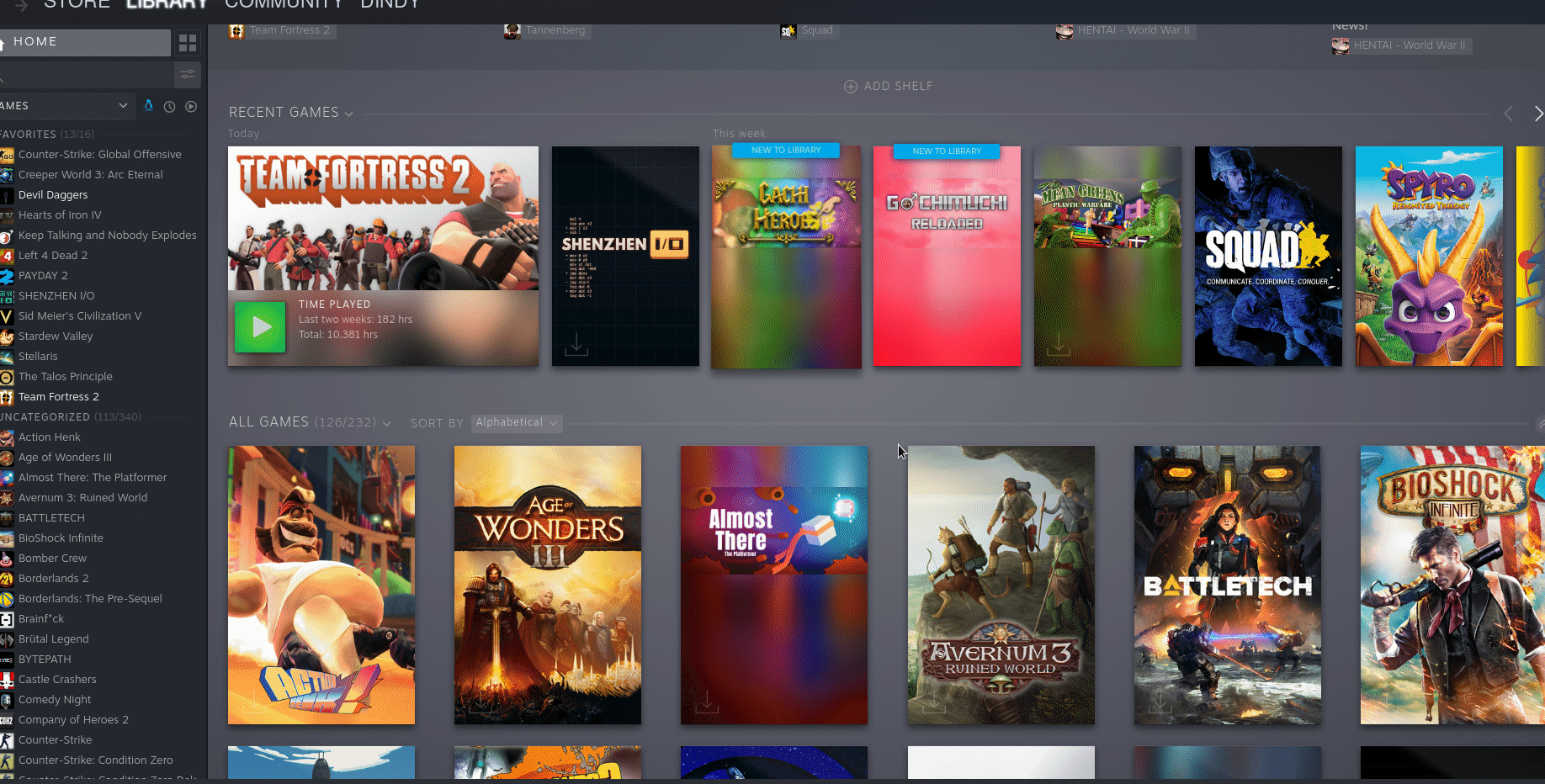
Task: Select Comedy Night in the sidebar
Action: [55, 700]
